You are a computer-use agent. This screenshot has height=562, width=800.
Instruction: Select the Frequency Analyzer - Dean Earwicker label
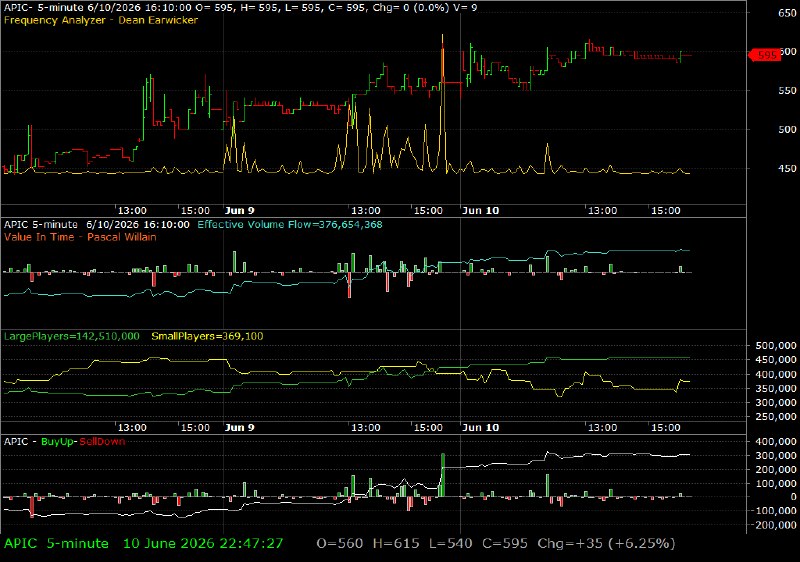pyautogui.click(x=101, y=20)
